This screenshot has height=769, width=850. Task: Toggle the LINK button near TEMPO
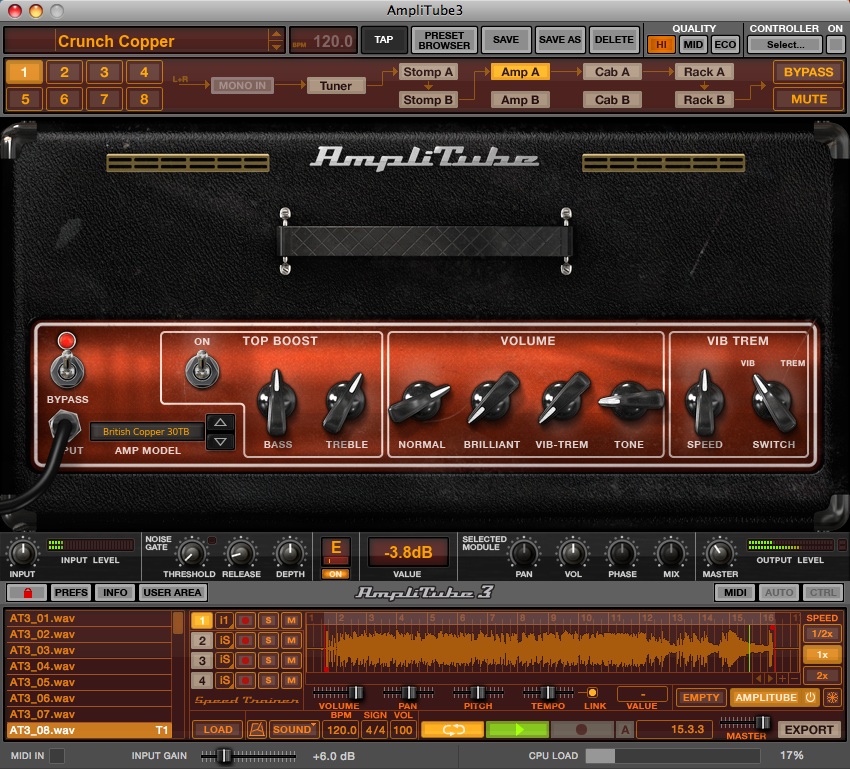coord(592,693)
